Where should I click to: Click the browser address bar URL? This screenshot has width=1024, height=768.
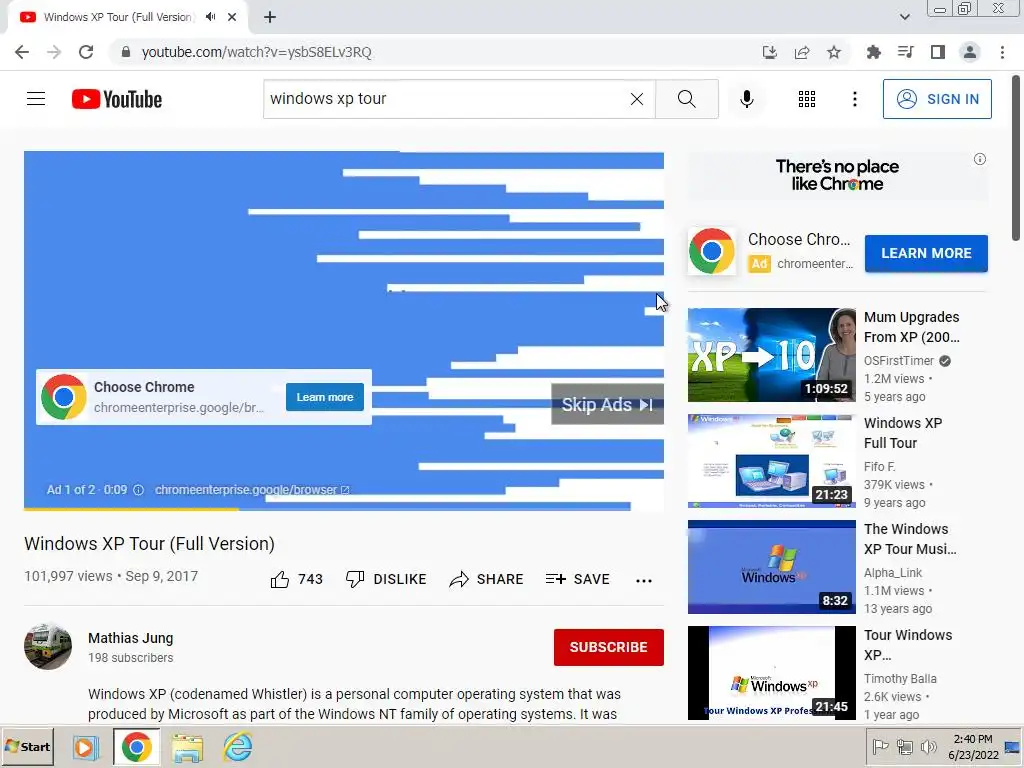pos(256,52)
